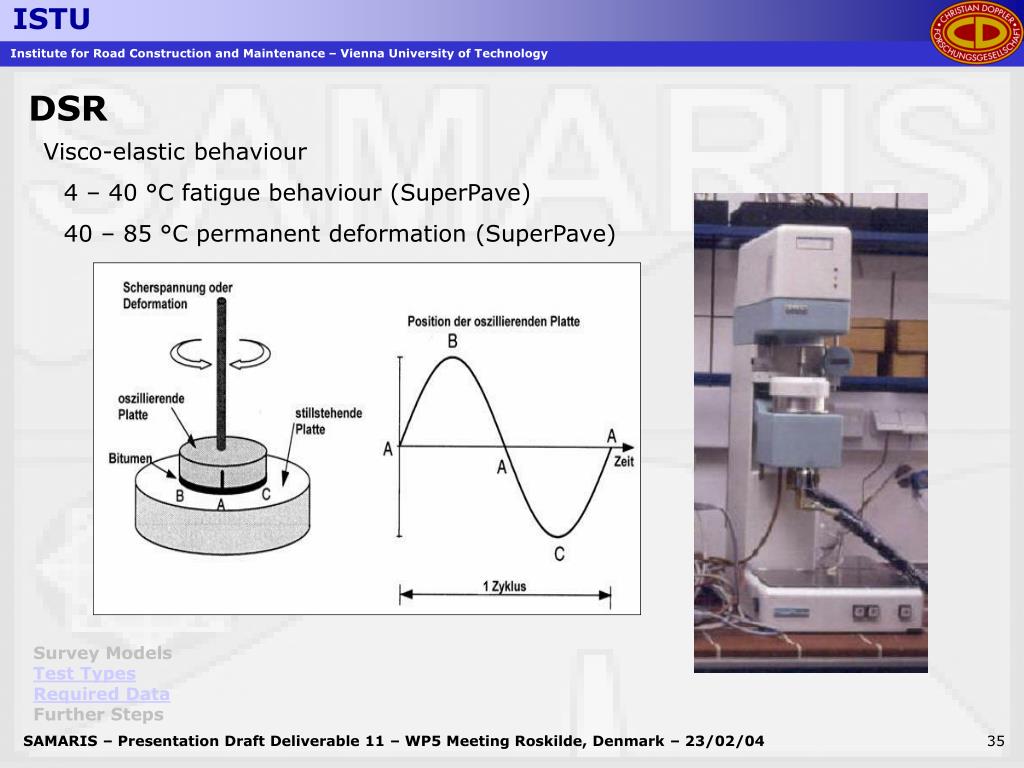Viewport: 1024px width, 768px height.
Task: Click the rotation arrows around the shaft
Action: (220, 353)
